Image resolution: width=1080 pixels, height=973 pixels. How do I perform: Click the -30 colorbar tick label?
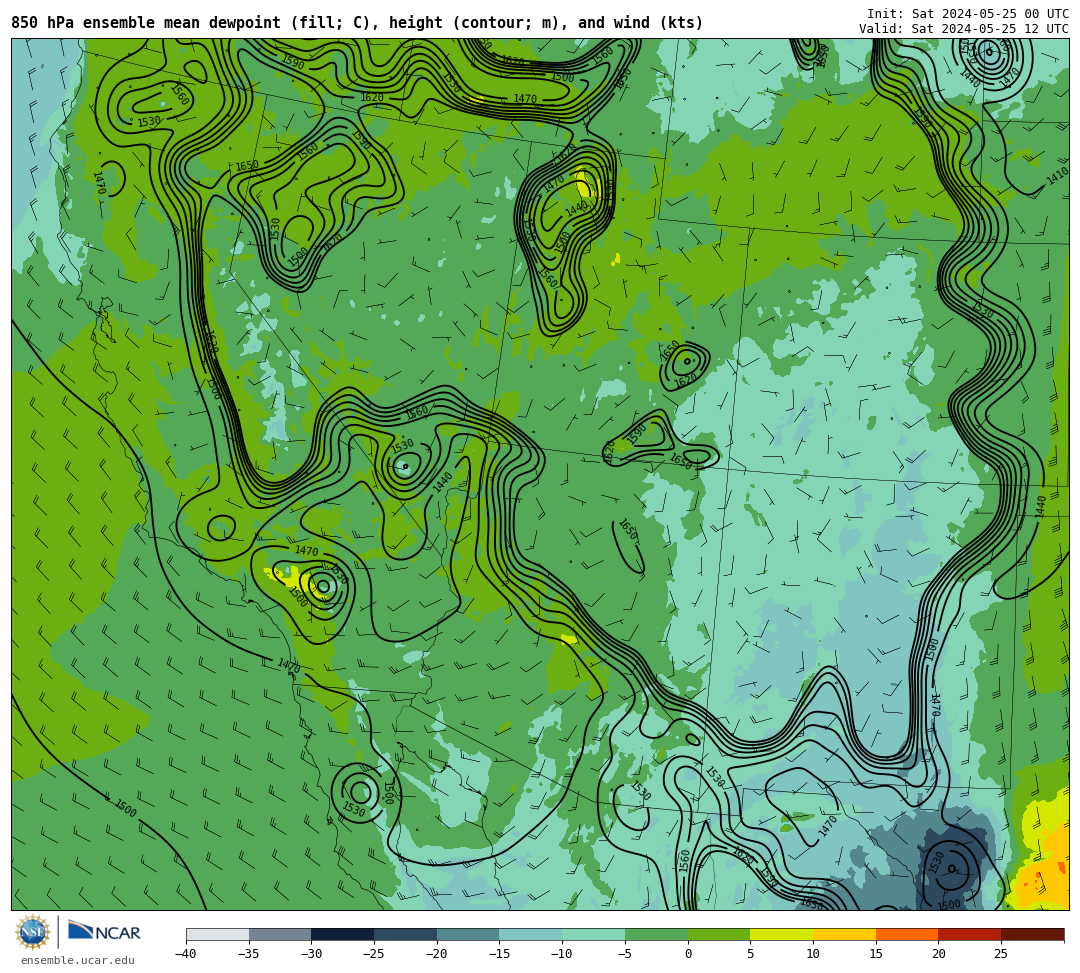point(311,954)
